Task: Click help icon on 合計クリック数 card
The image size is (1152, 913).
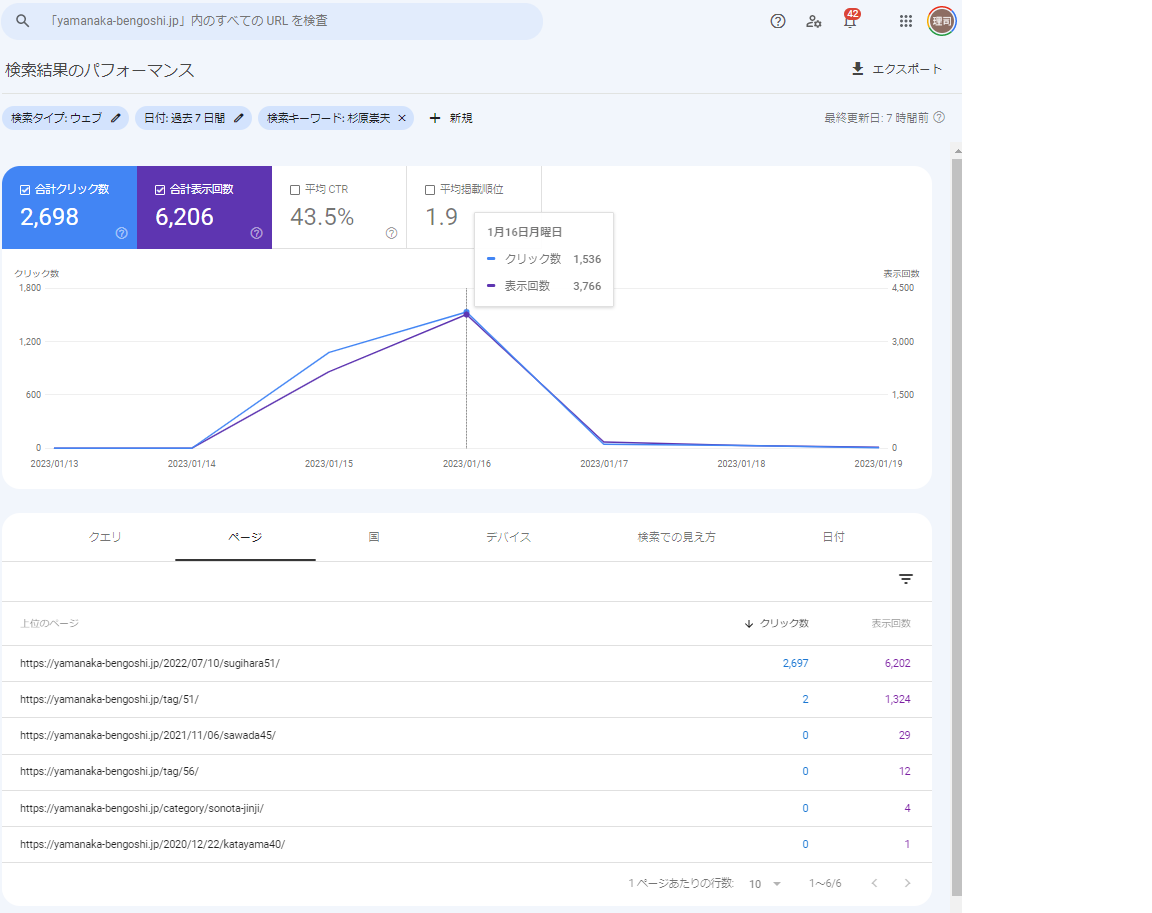Action: (x=121, y=233)
